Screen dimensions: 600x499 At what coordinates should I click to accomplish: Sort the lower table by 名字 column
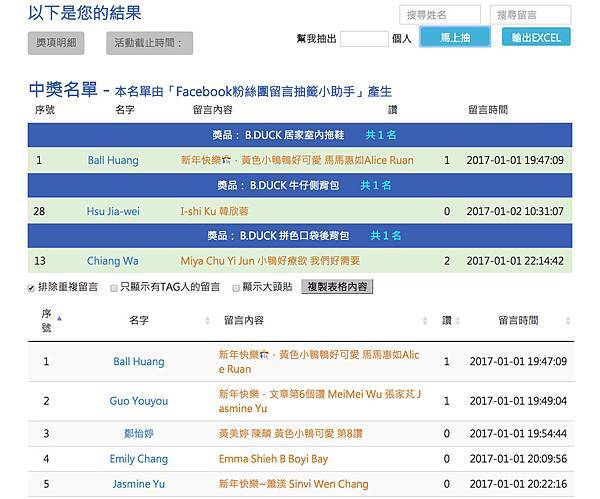click(x=139, y=320)
